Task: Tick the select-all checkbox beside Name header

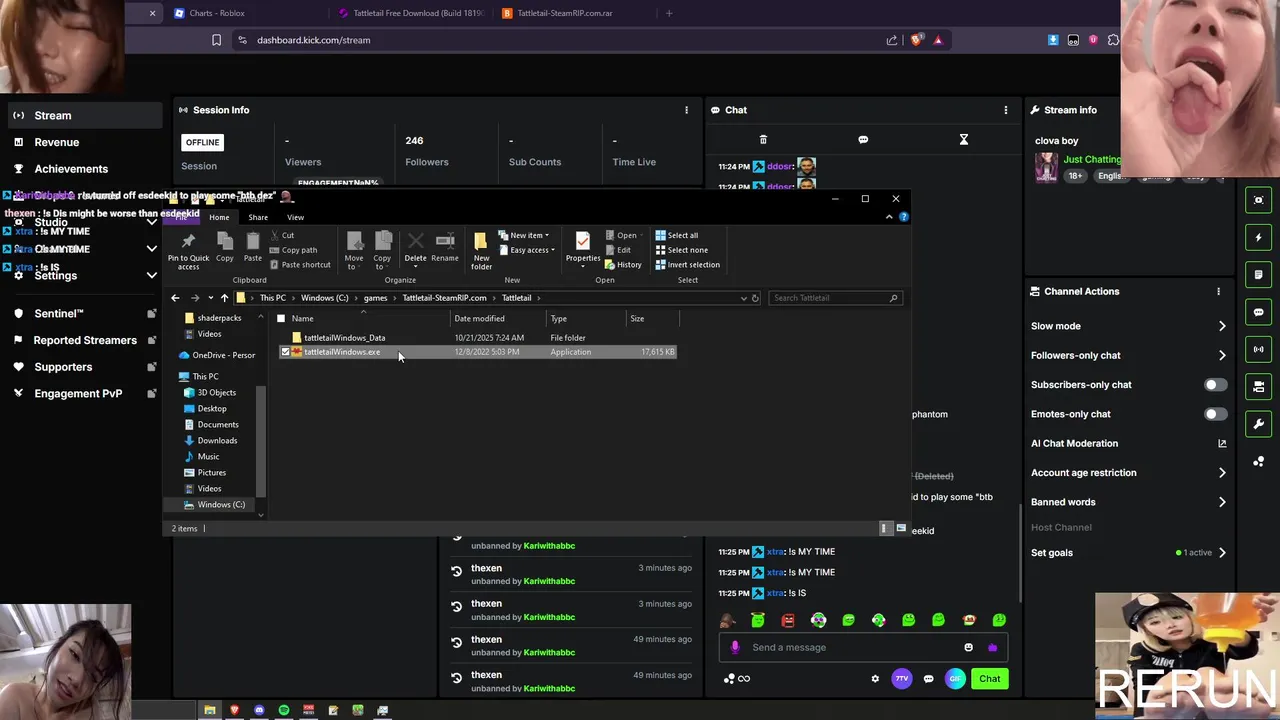Action: coord(281,319)
